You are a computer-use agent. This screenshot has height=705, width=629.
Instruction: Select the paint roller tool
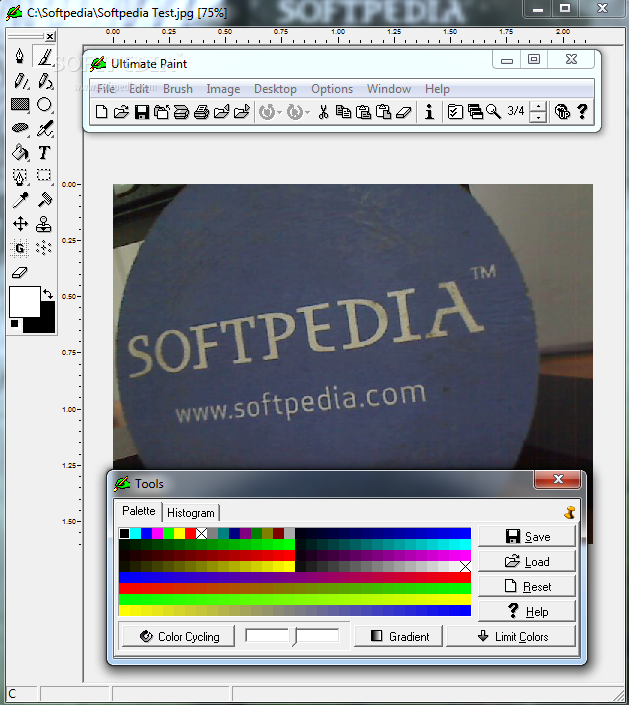[44, 200]
